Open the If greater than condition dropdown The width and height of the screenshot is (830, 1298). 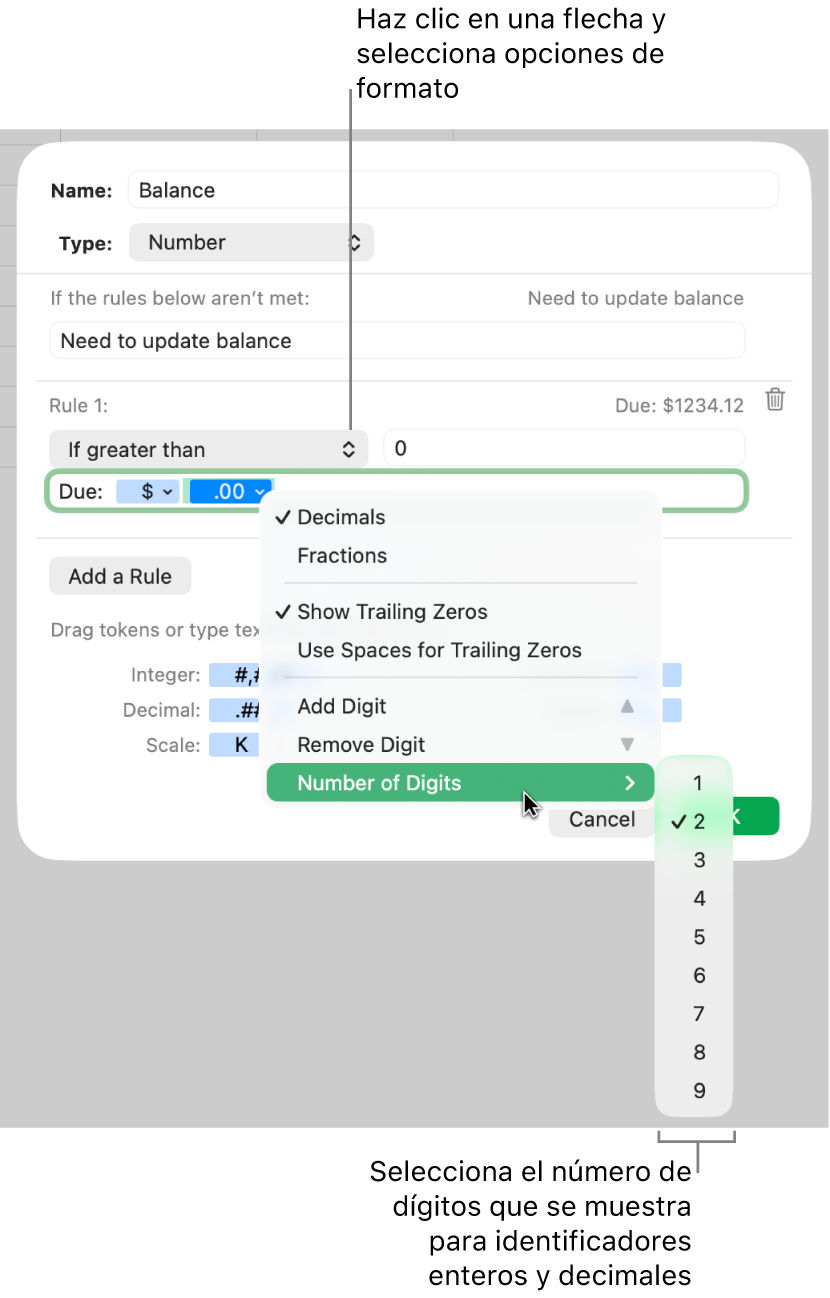tap(207, 449)
